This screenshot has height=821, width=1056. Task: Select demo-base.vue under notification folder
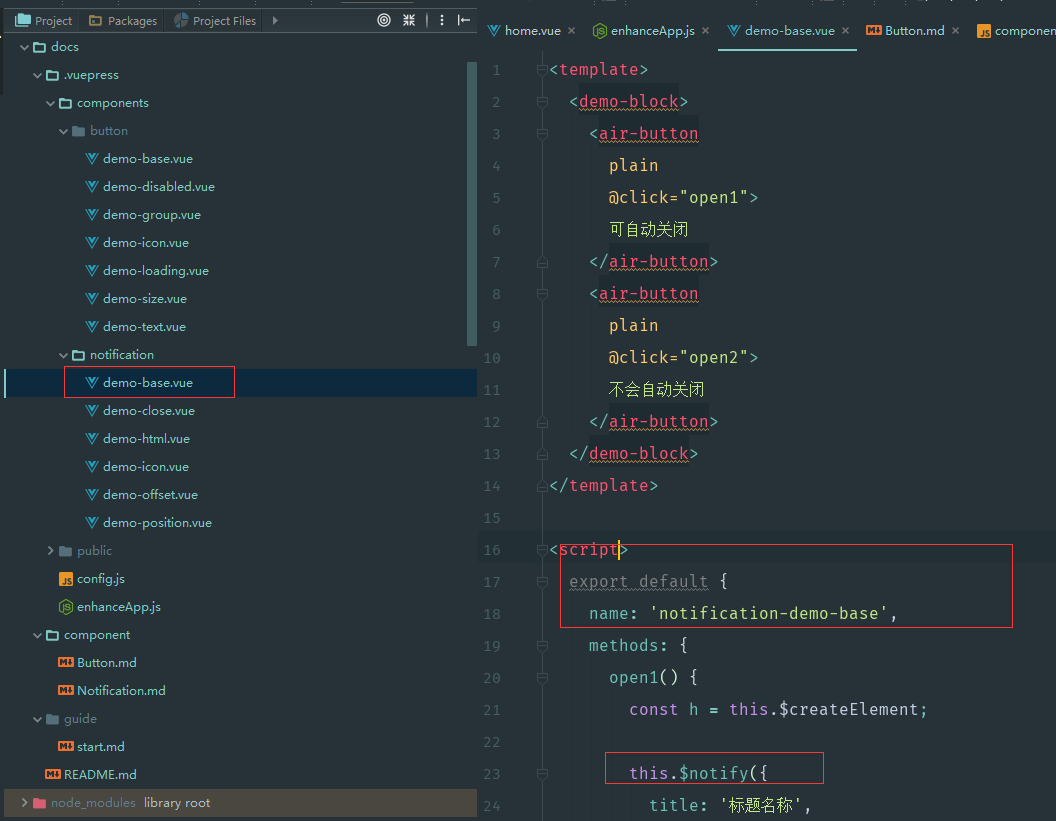point(148,383)
